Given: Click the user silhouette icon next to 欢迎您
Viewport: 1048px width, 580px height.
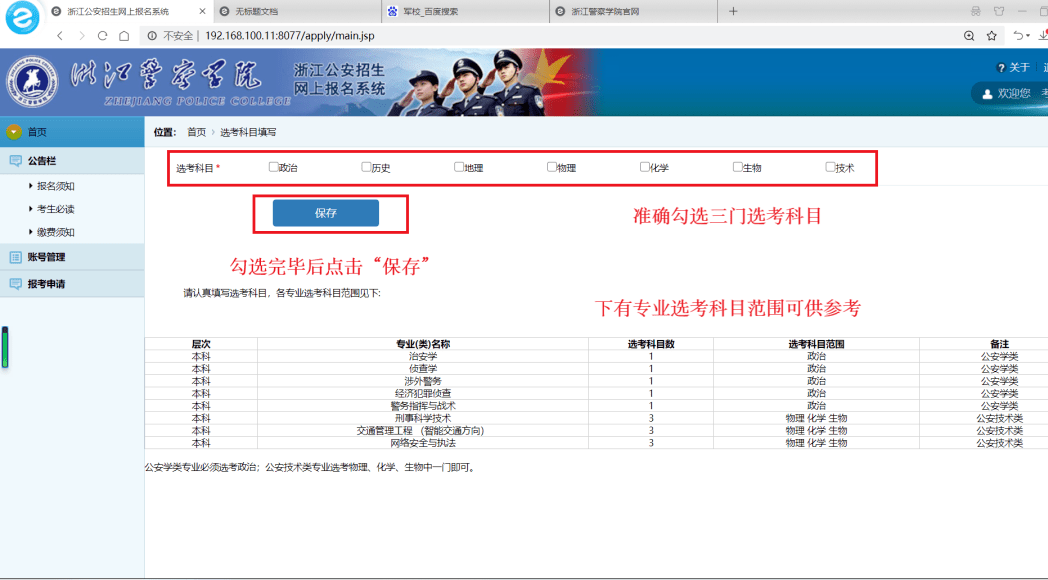Looking at the screenshot, I should coord(986,93).
